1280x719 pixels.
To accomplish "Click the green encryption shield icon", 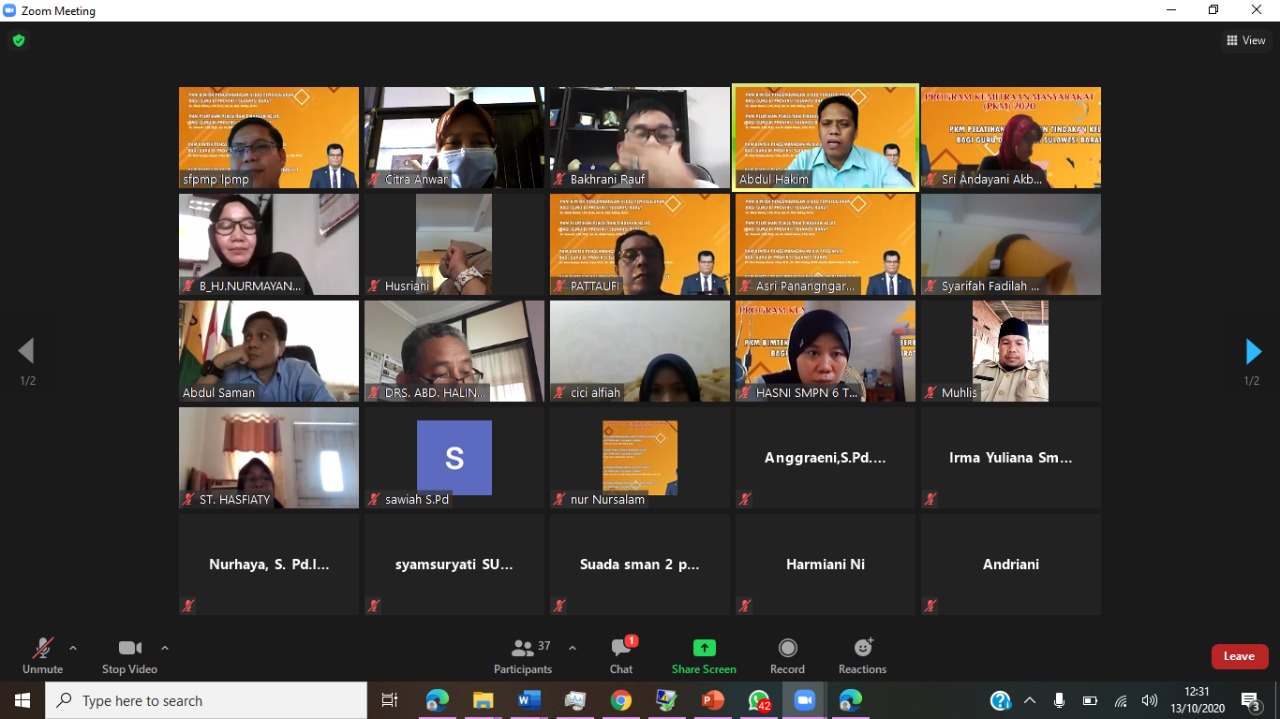I will (x=18, y=41).
